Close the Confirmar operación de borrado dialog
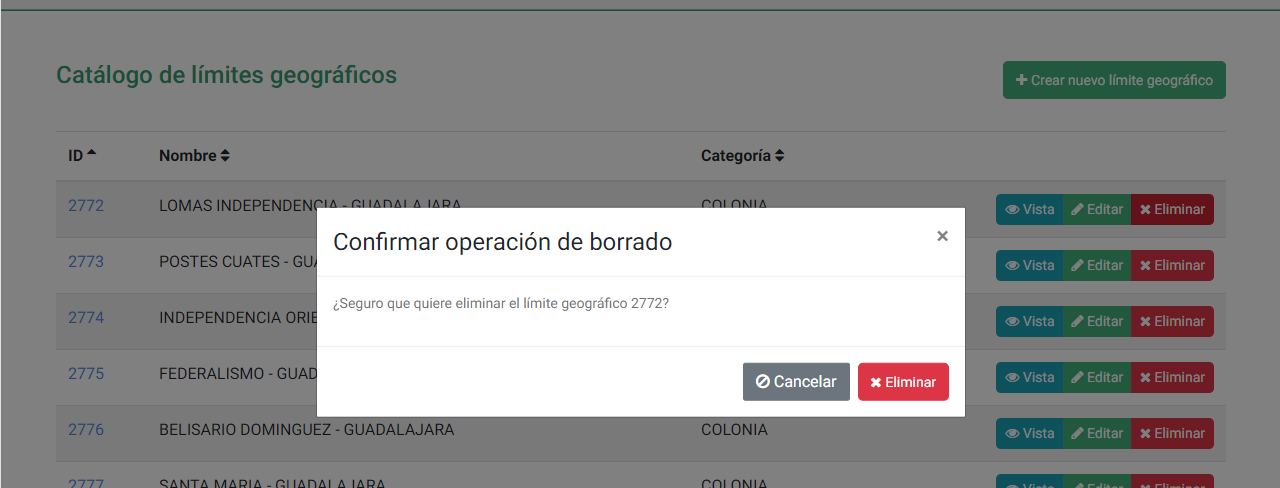This screenshot has width=1280, height=488. click(x=942, y=237)
